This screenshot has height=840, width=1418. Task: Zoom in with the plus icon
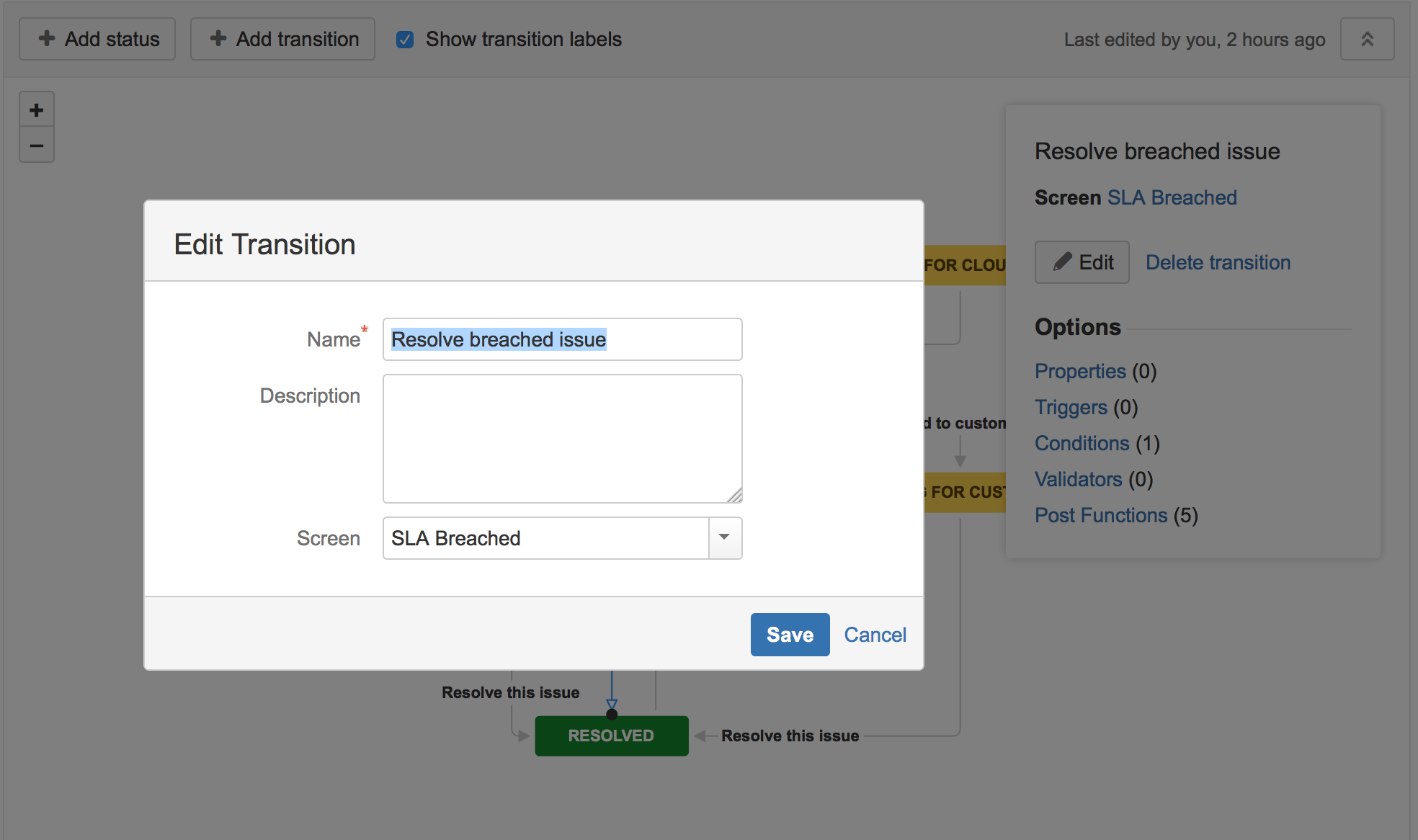pos(37,110)
